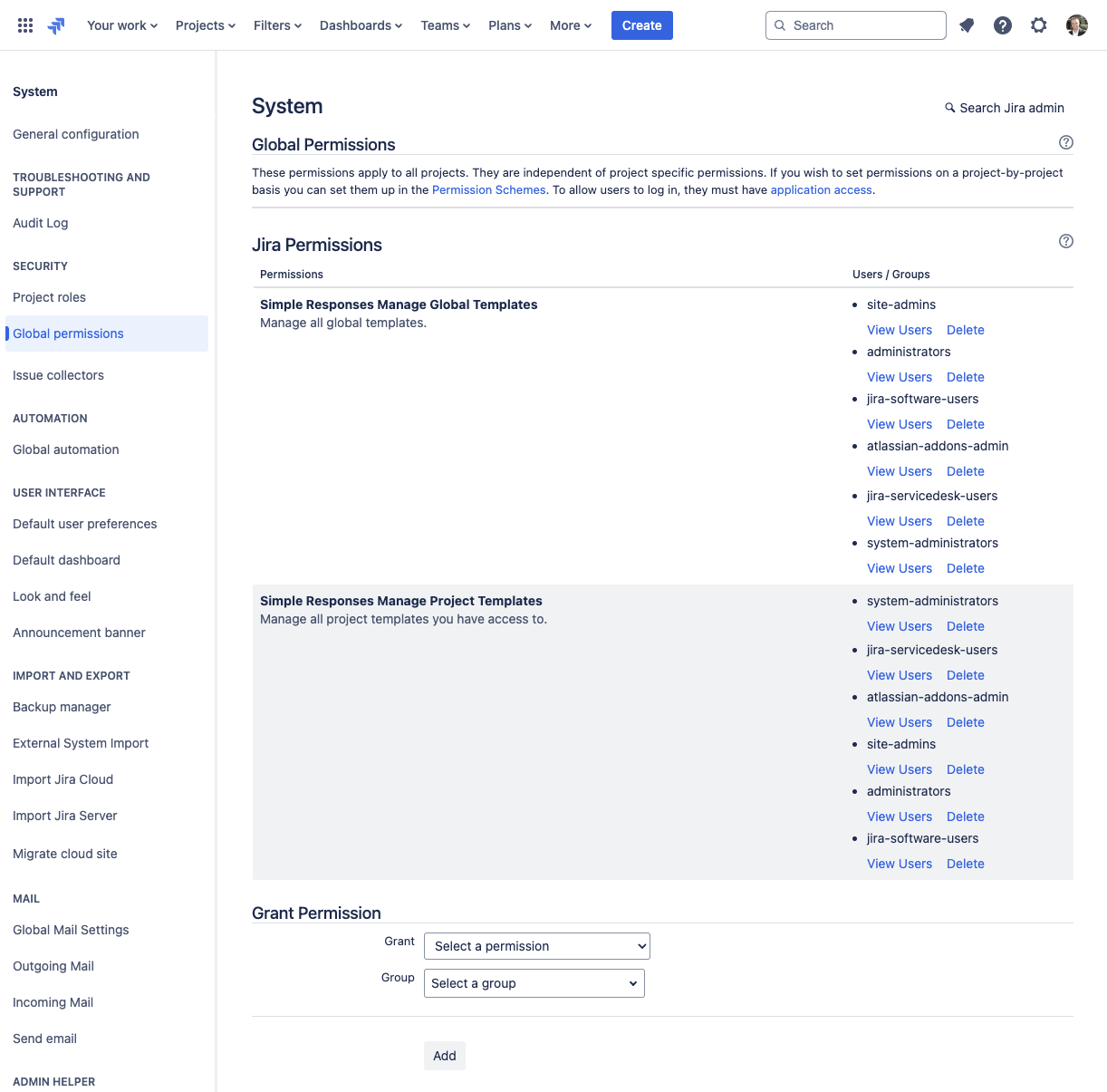Screen dimensions: 1107x1092
Task: View Users of system-administrators for Global Templates
Action: pos(900,568)
